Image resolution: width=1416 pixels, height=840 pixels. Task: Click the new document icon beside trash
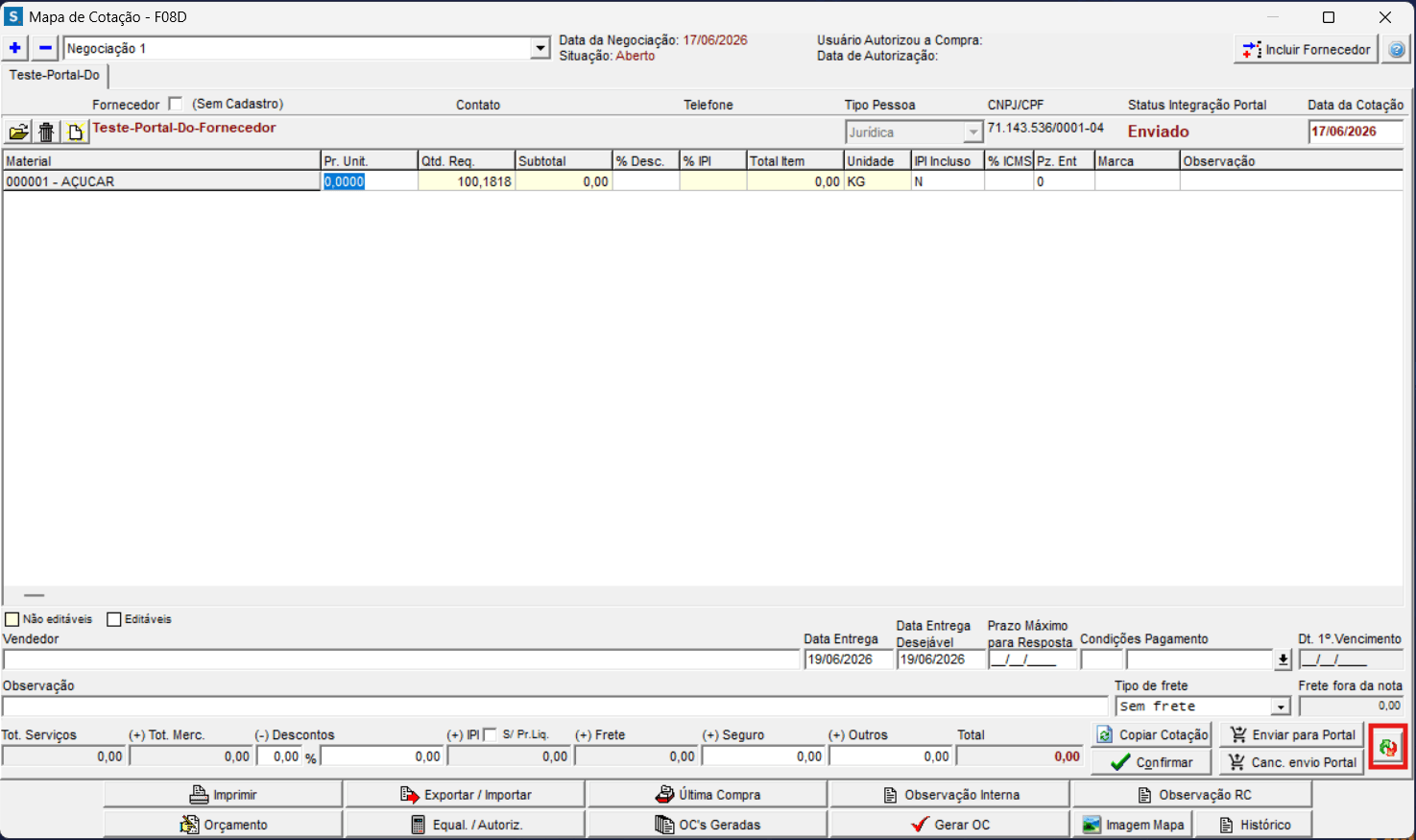(x=75, y=132)
